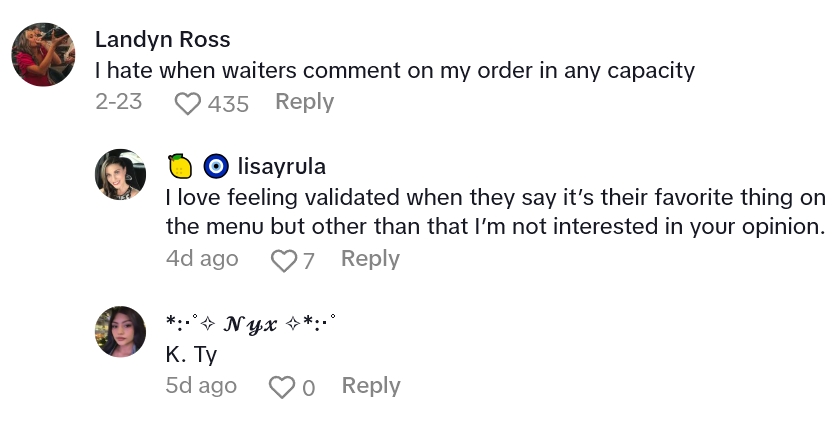The width and height of the screenshot is (836, 422).
Task: Click the "2-23" comment date
Action: pos(117,102)
